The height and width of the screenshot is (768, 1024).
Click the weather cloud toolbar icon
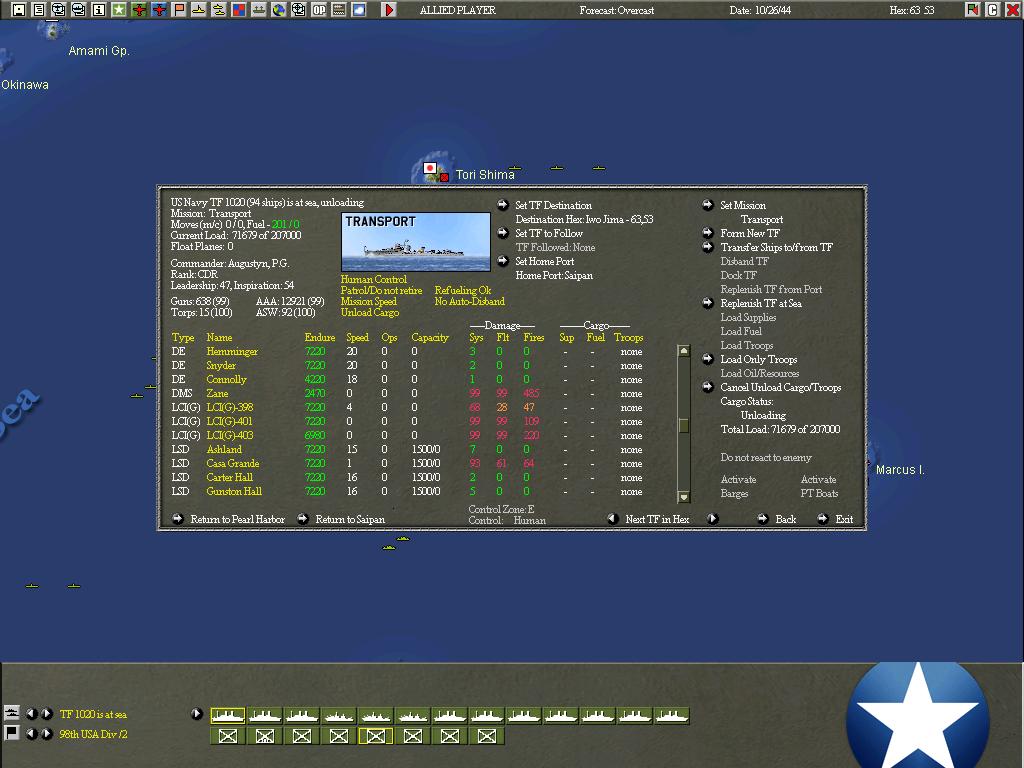[x=359, y=10]
